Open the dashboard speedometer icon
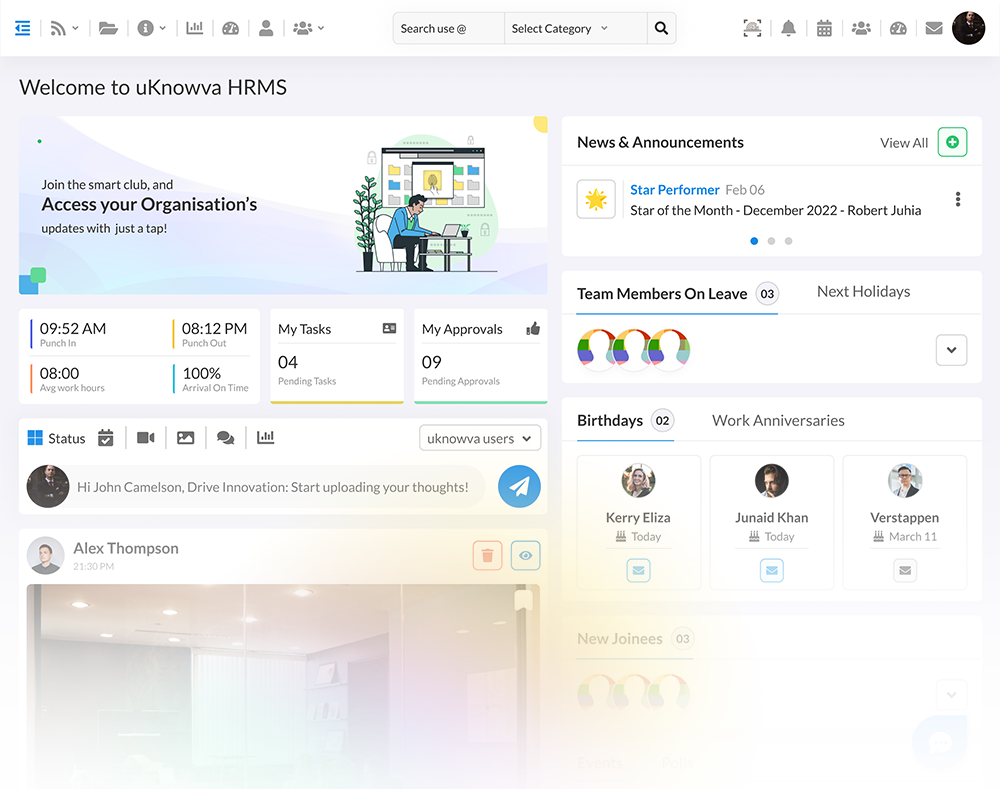This screenshot has height=789, width=1000. [231, 27]
